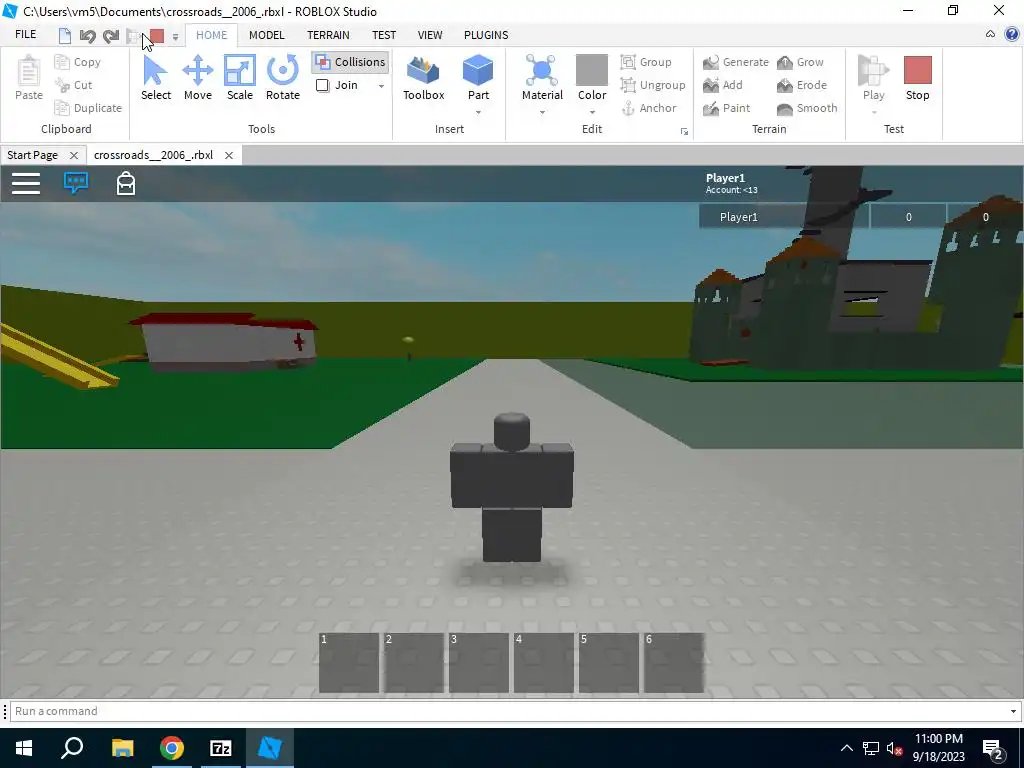Open the Material picker
This screenshot has height=768, width=1024.
point(542,78)
